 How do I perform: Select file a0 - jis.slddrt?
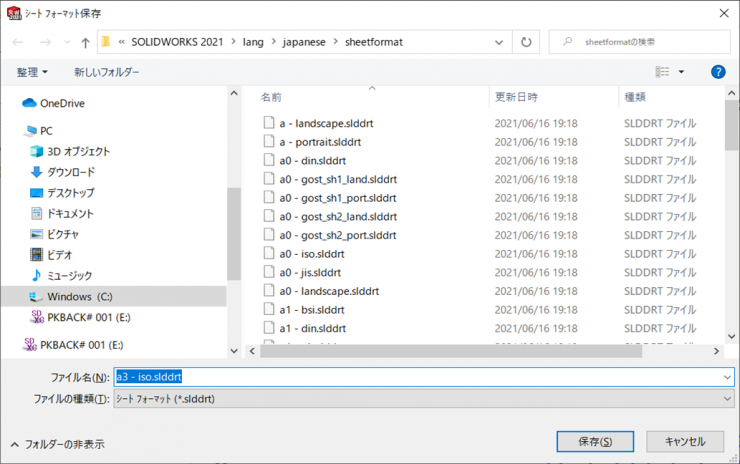tap(310, 273)
